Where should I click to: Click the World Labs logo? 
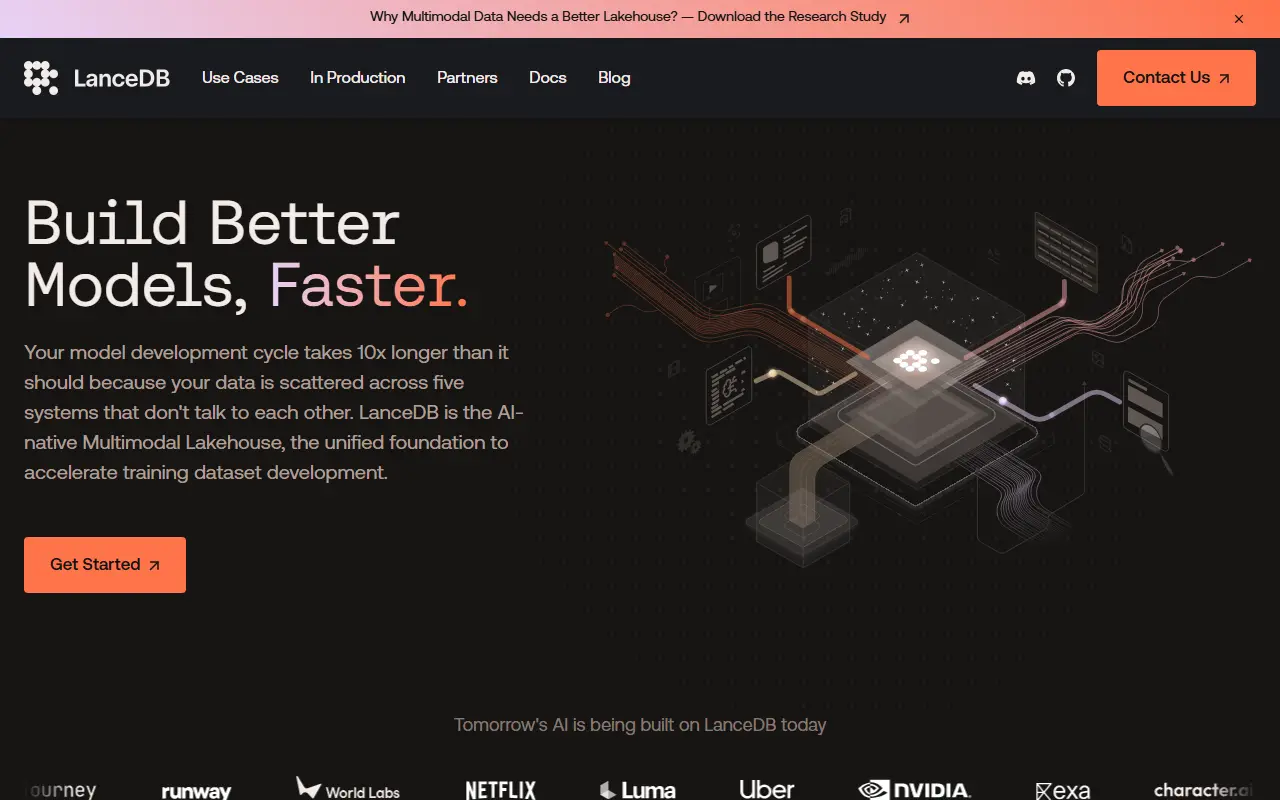348,789
